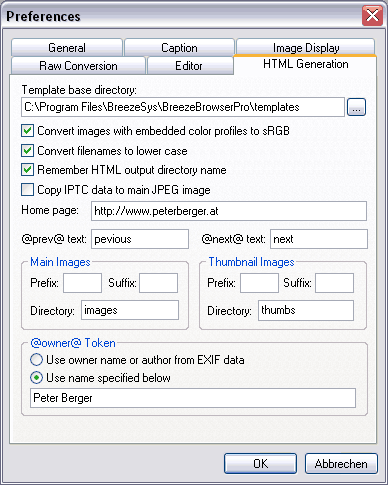Select the Raw Conversion tab
This screenshot has width=388, height=485.
pyautogui.click(x=78, y=66)
